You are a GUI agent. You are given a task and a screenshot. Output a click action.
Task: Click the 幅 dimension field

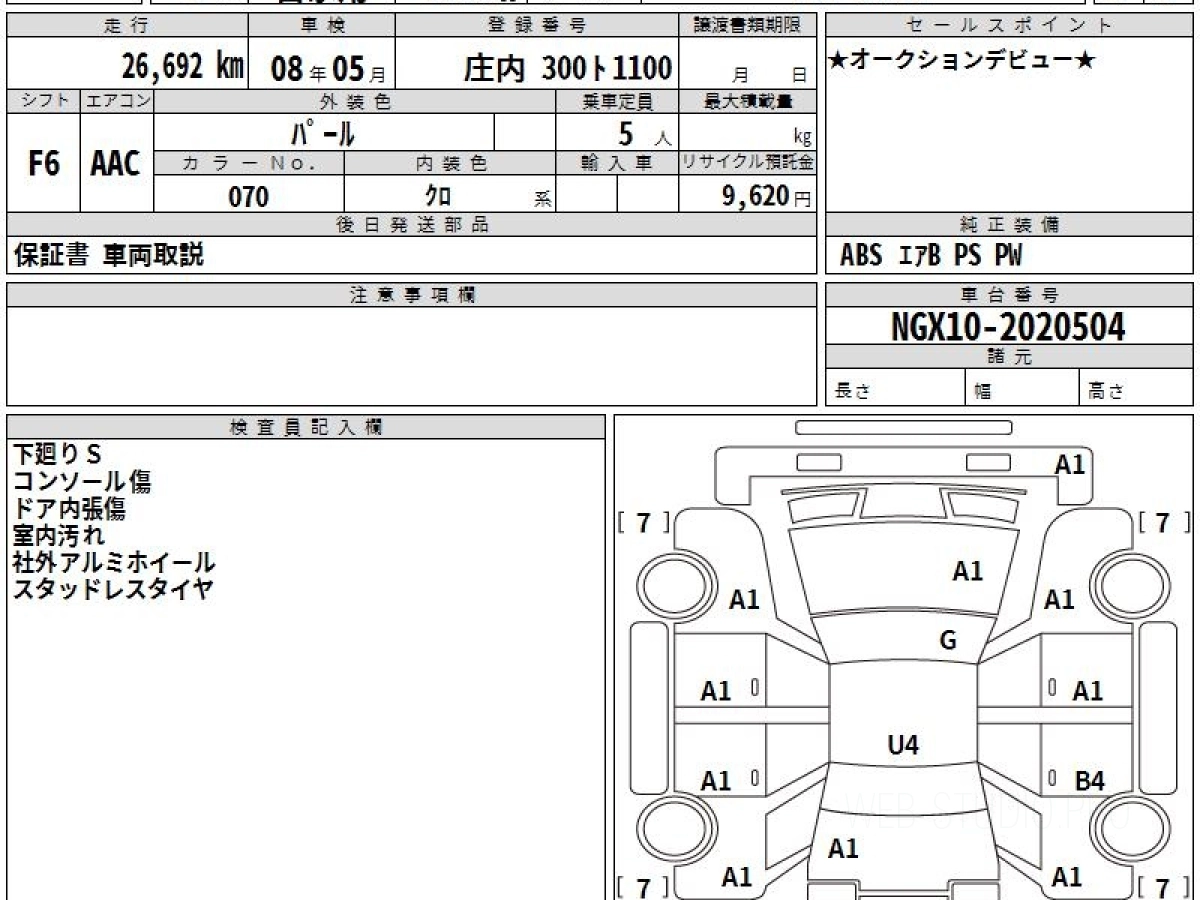pyautogui.click(x=1022, y=388)
